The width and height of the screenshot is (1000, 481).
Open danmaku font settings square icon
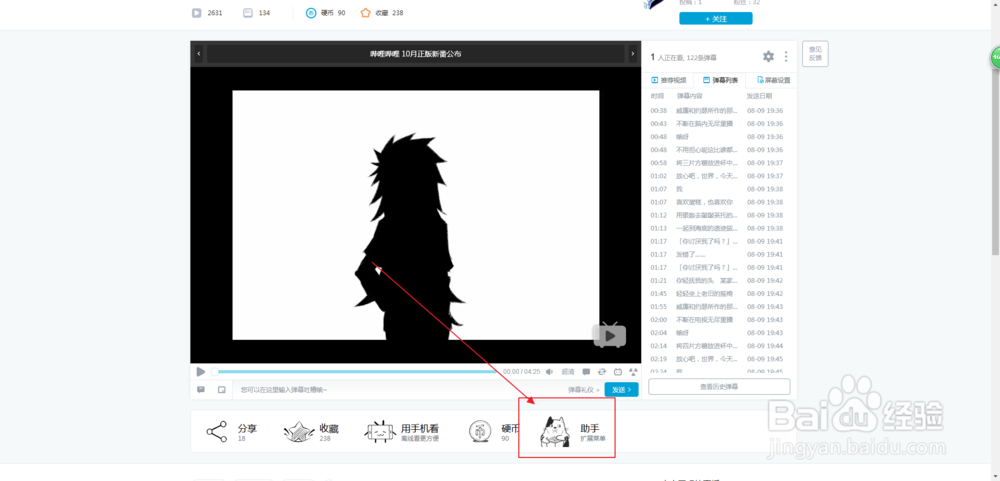coord(222,389)
